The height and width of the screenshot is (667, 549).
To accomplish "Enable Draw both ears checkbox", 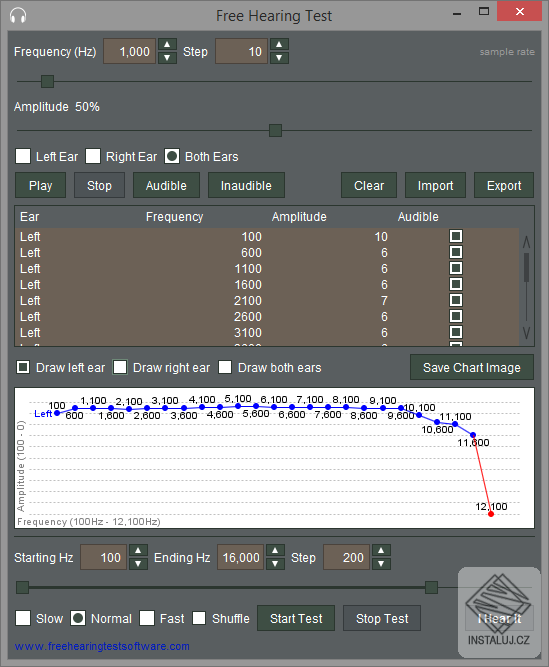I will coord(225,367).
